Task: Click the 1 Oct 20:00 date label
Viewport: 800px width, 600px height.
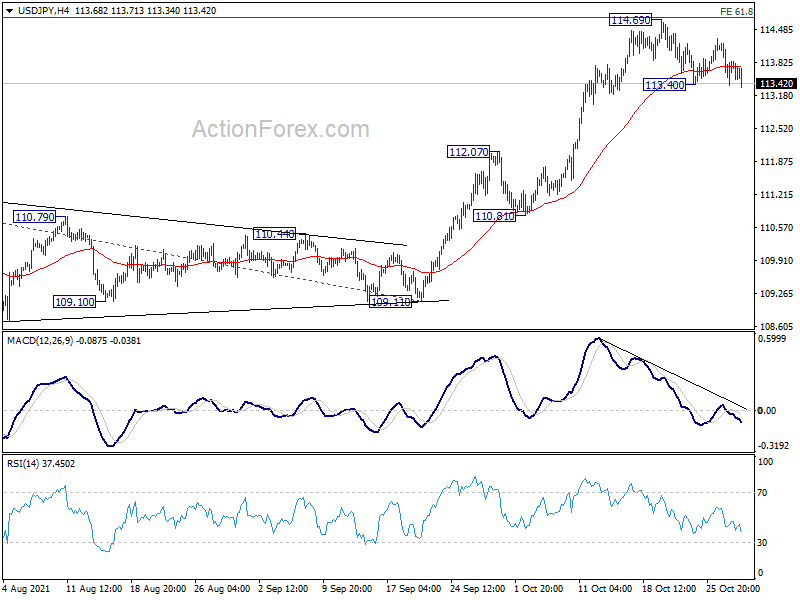Action: 538,589
